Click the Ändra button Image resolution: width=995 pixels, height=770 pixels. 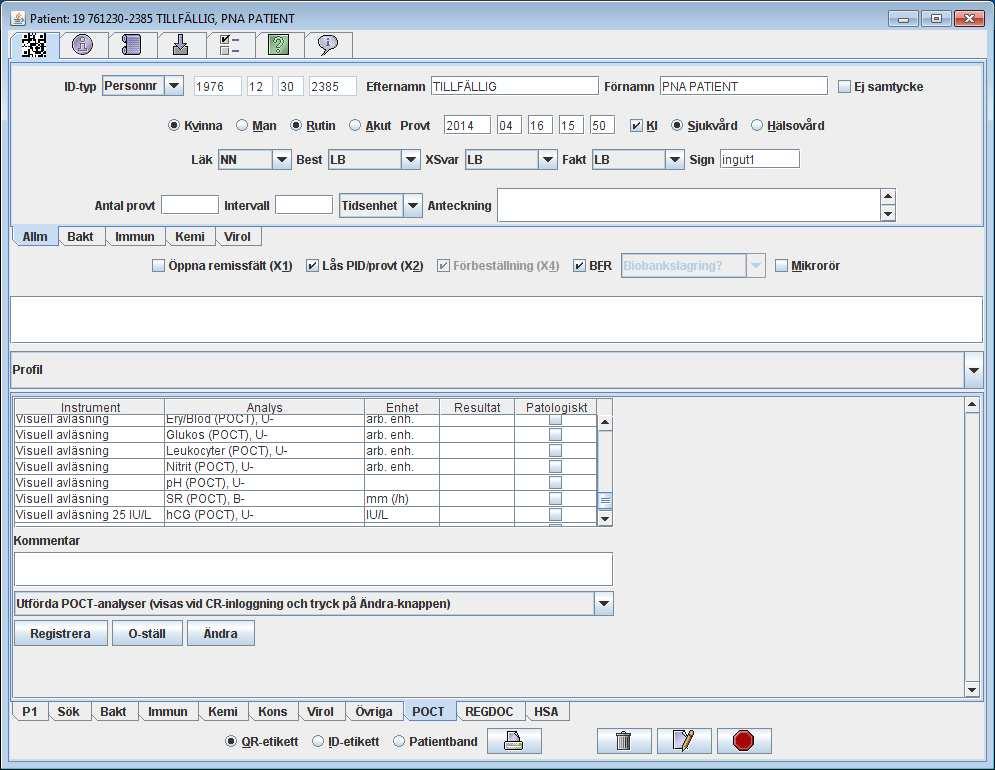tap(221, 634)
